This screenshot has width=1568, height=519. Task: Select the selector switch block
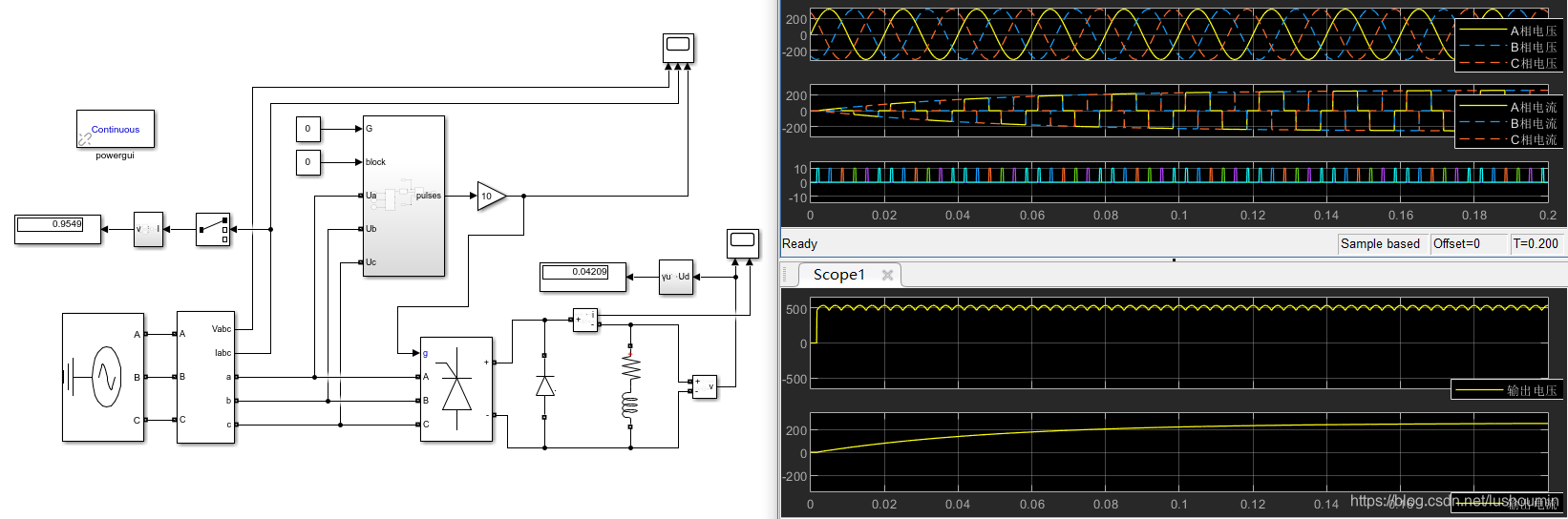point(213,229)
